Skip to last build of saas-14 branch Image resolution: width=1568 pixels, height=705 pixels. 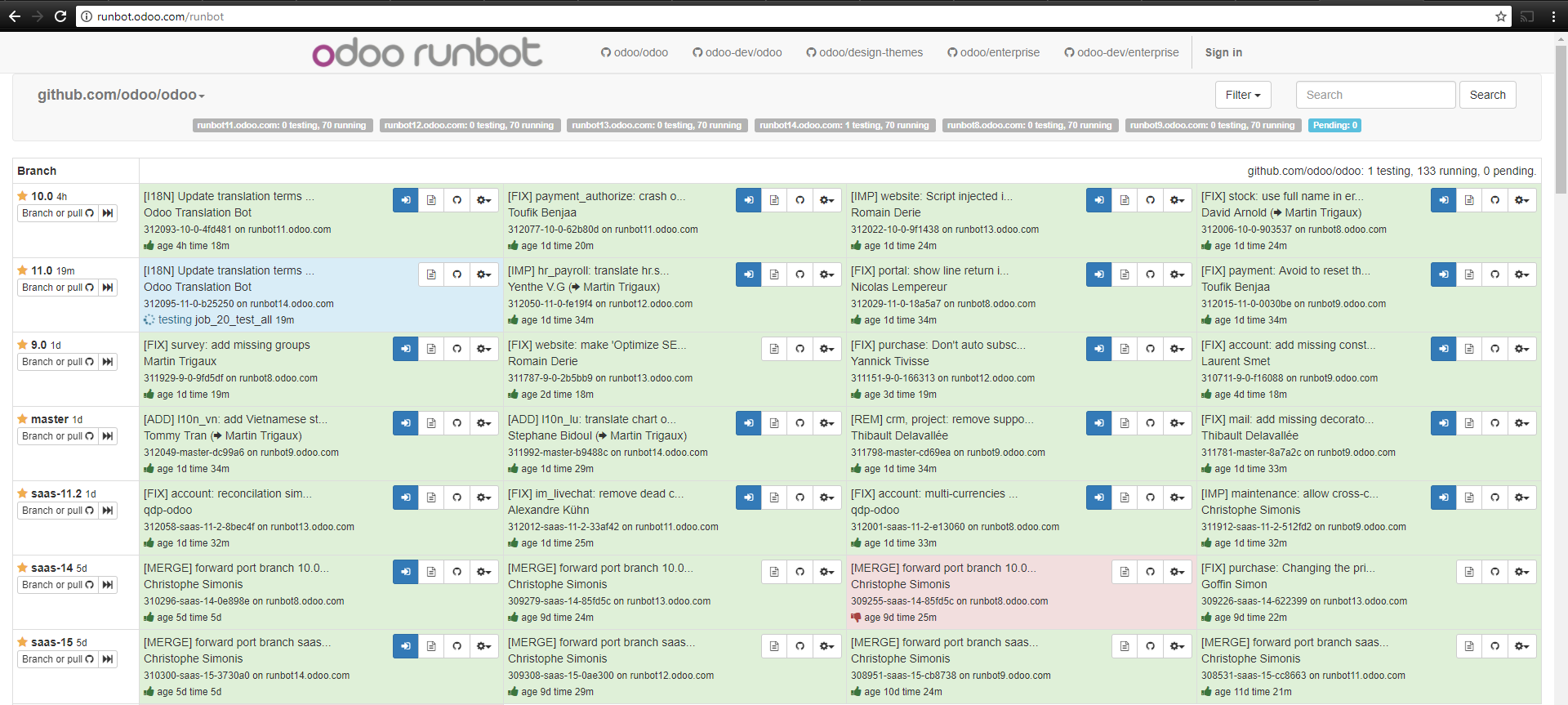108,585
